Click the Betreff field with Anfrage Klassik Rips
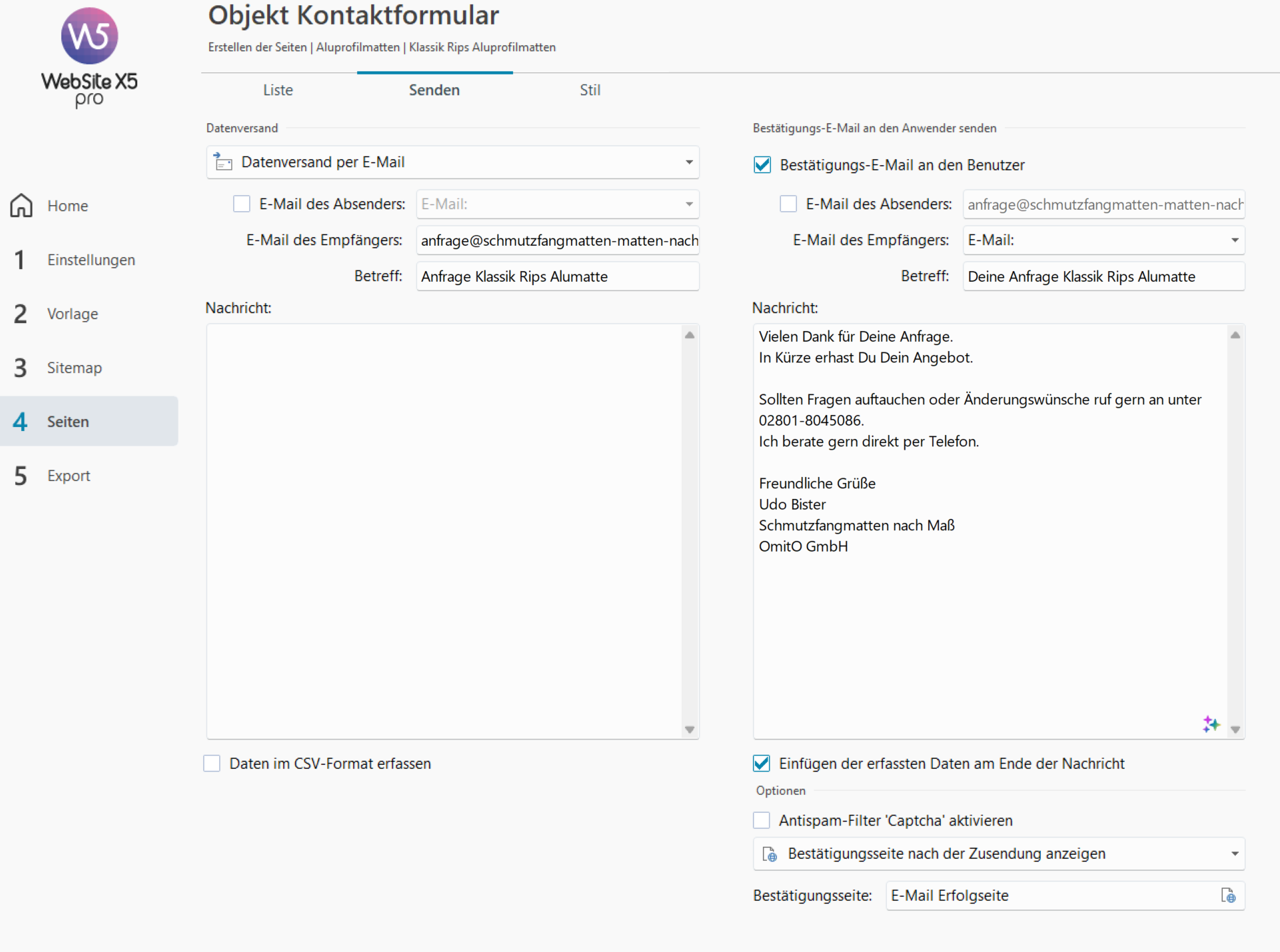 pos(557,276)
